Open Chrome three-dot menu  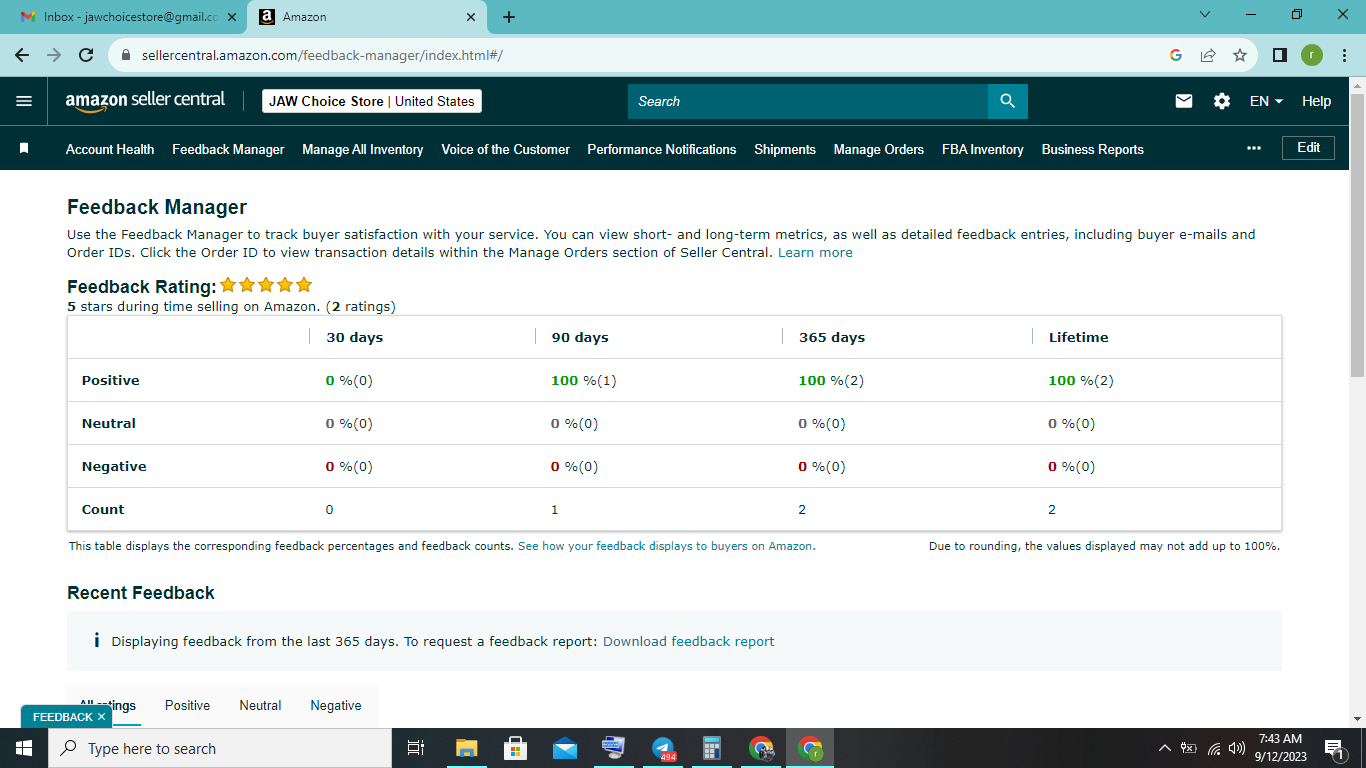click(x=1343, y=55)
